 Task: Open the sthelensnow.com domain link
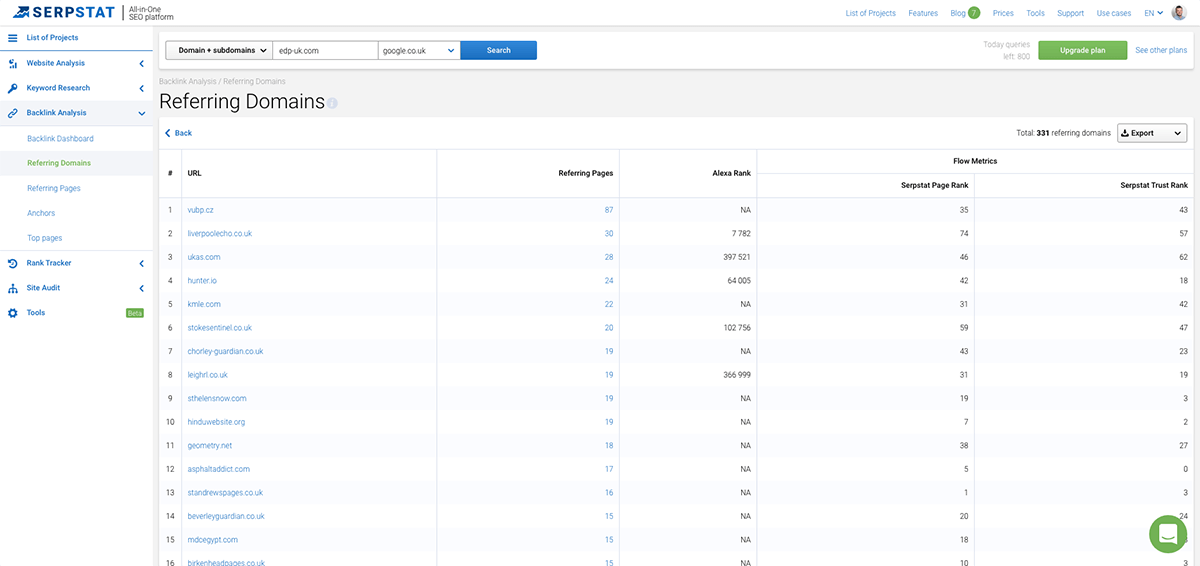click(x=216, y=398)
